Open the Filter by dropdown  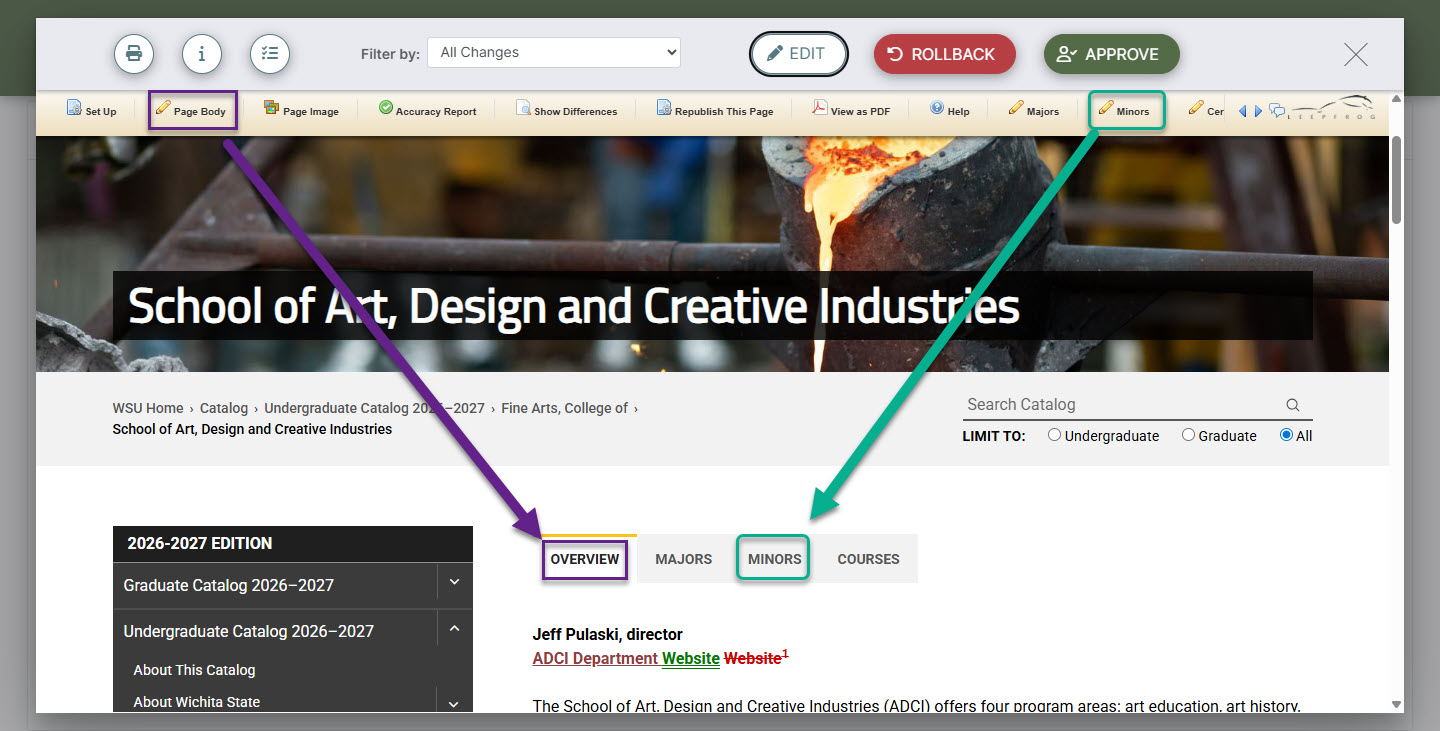tap(554, 53)
